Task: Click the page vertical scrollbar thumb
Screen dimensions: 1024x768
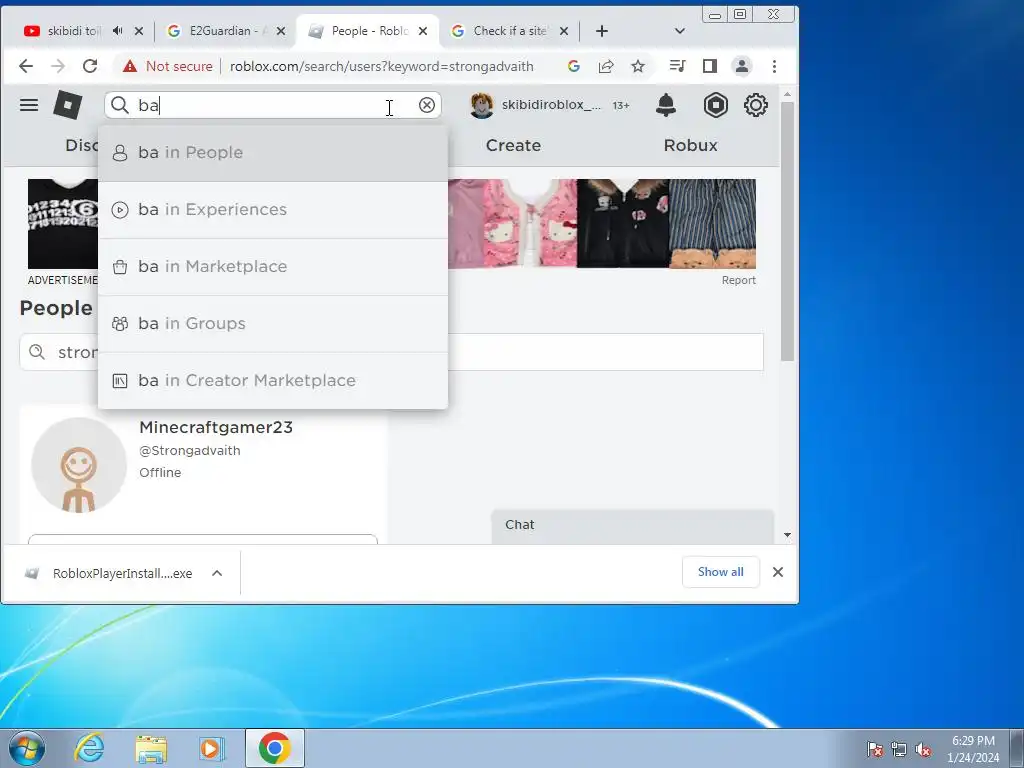Action: click(x=788, y=229)
